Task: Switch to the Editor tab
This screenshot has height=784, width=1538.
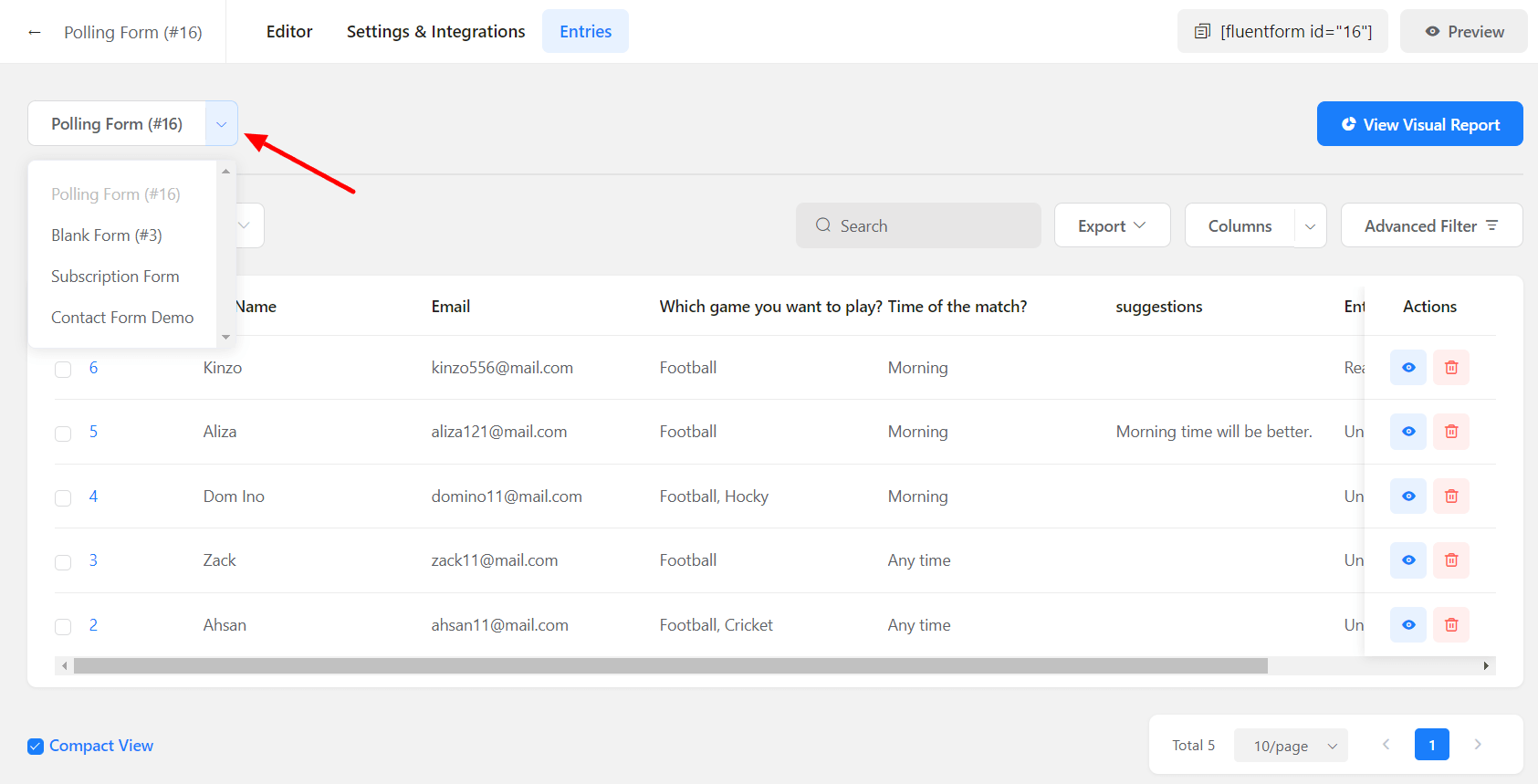Action: point(289,32)
